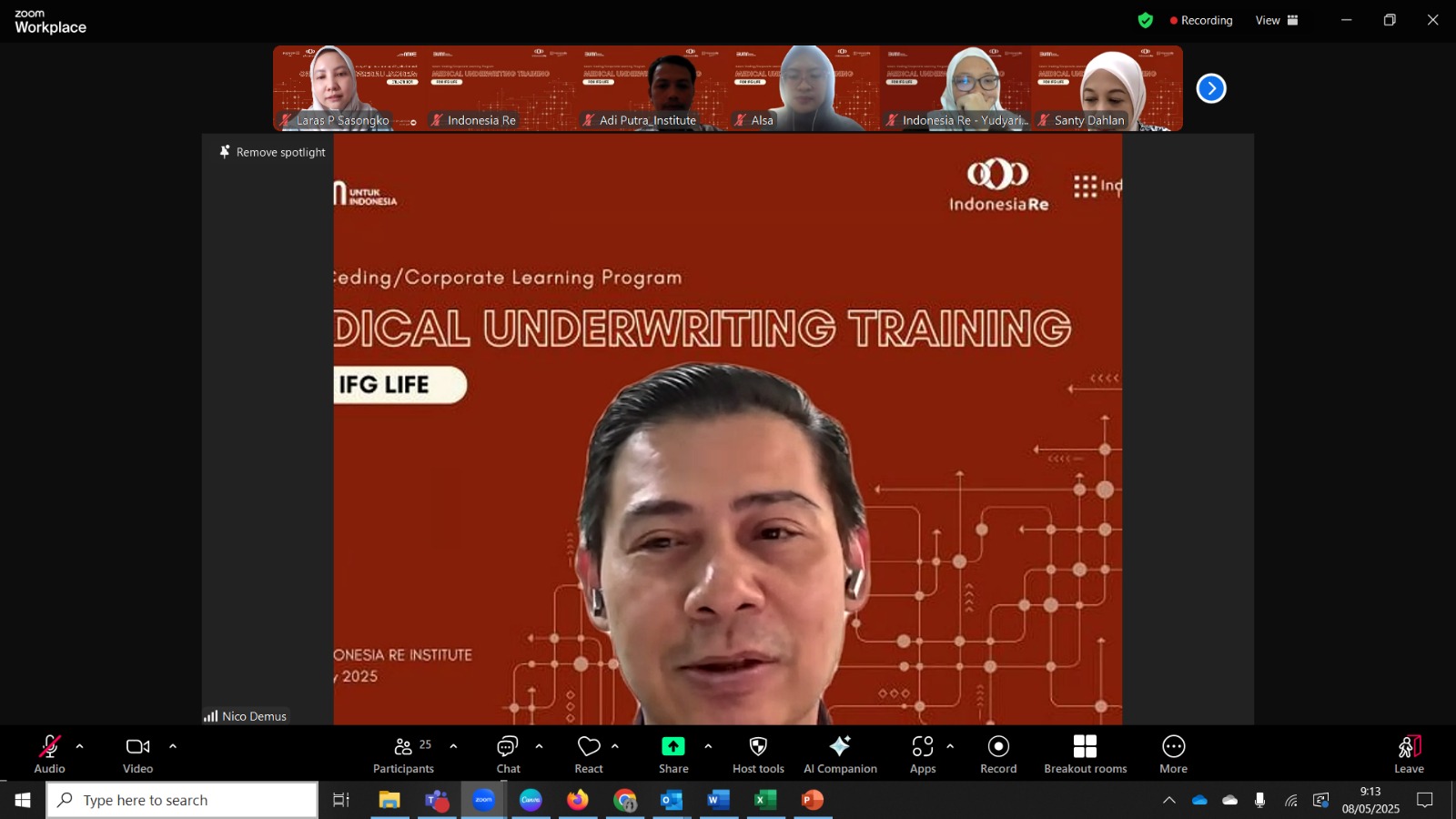
Task: Click the green encryption shield icon
Action: click(x=1146, y=20)
